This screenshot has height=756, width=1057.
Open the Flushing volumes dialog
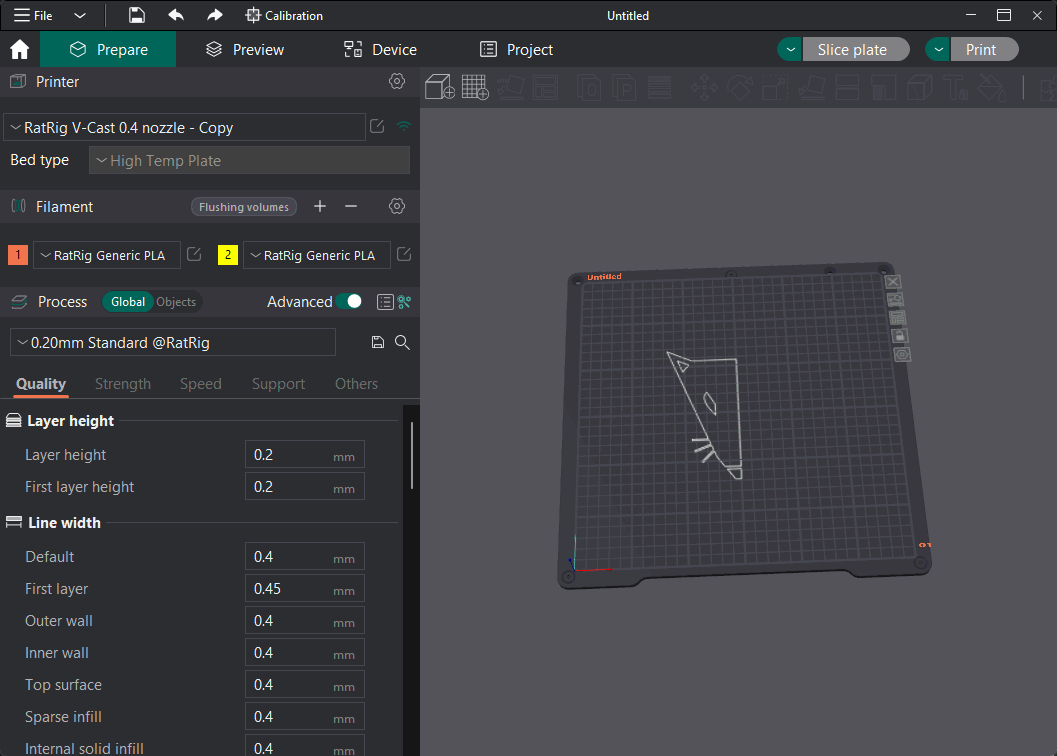tap(243, 206)
